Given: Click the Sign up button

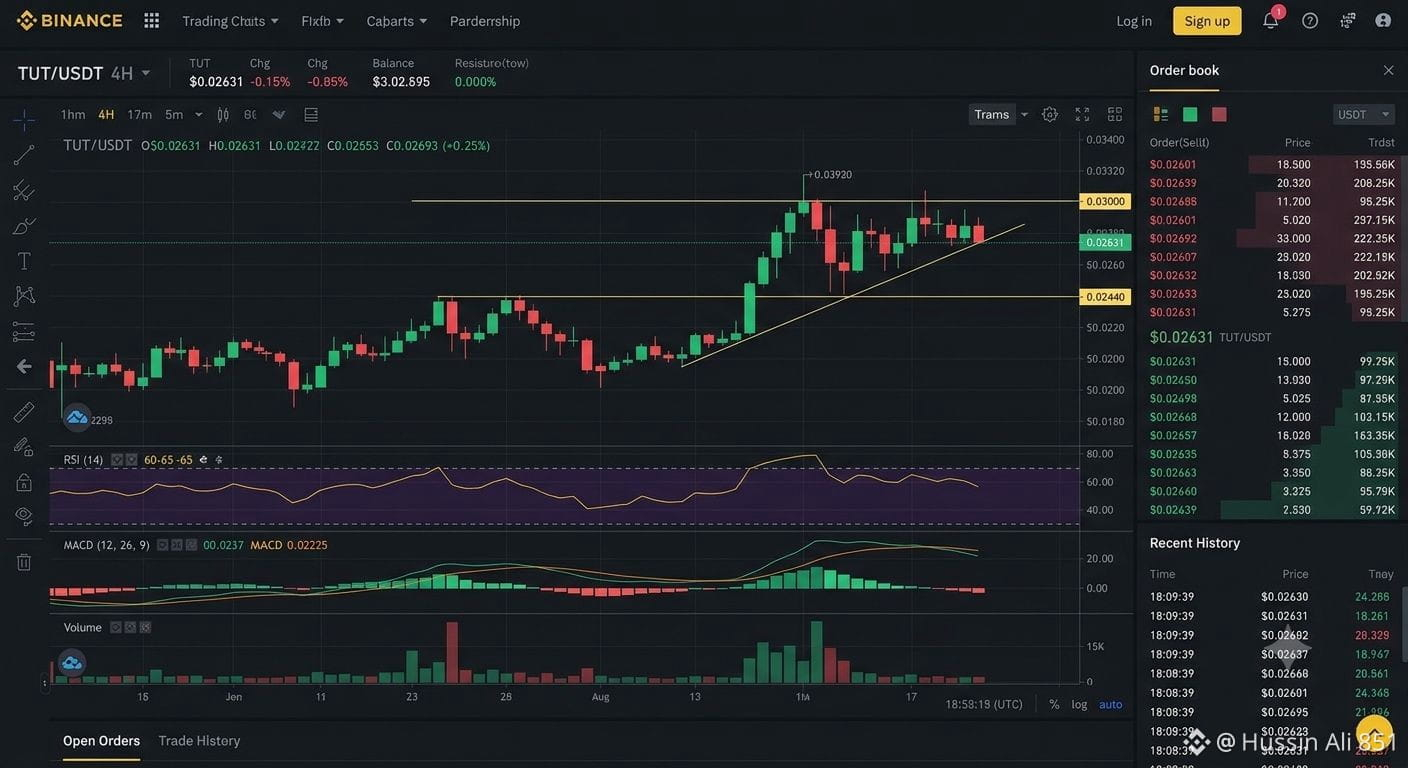Looking at the screenshot, I should pyautogui.click(x=1207, y=20).
